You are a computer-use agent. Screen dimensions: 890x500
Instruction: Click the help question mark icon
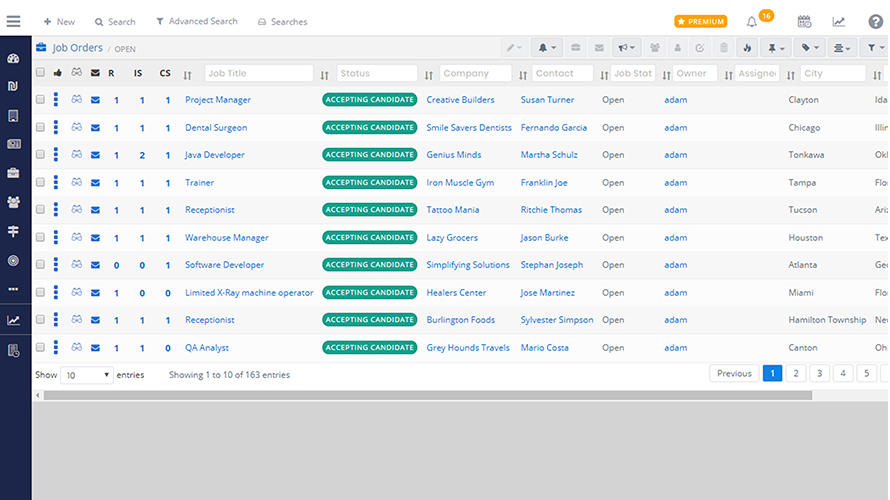pyautogui.click(x=875, y=21)
